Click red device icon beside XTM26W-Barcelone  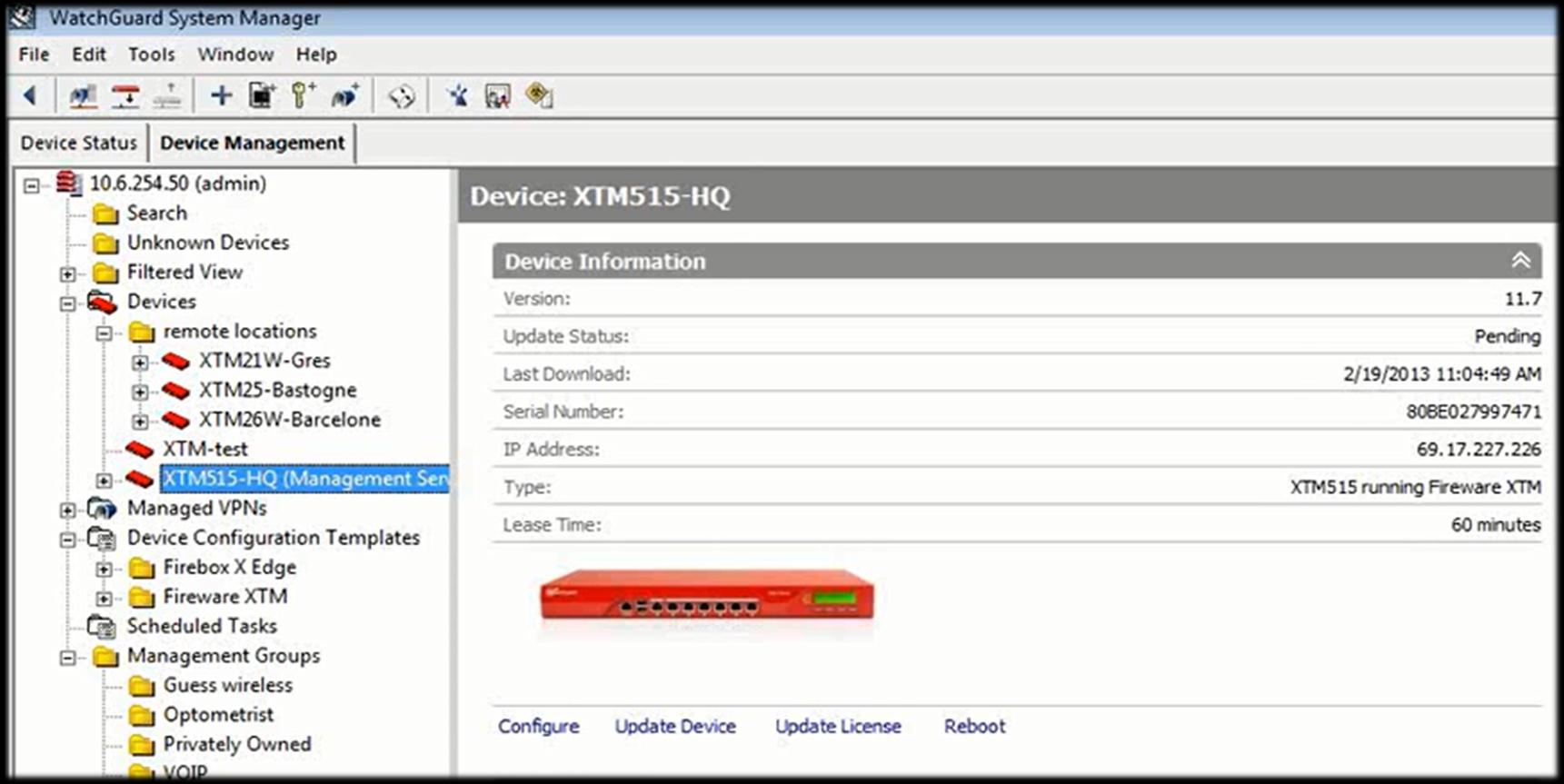[x=175, y=420]
